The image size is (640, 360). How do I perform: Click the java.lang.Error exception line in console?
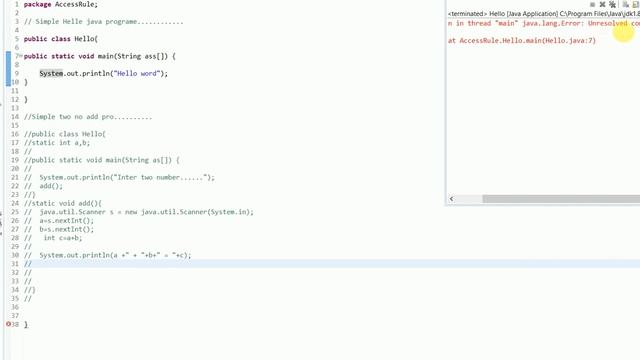(x=544, y=23)
